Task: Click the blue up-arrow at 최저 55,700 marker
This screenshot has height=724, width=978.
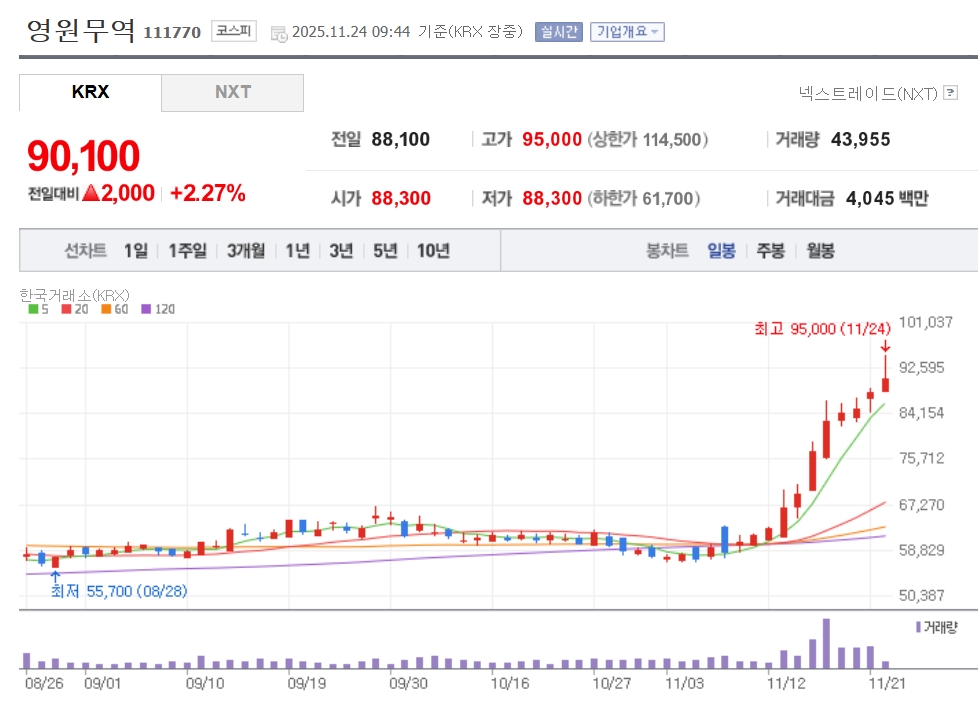Action: click(x=55, y=574)
